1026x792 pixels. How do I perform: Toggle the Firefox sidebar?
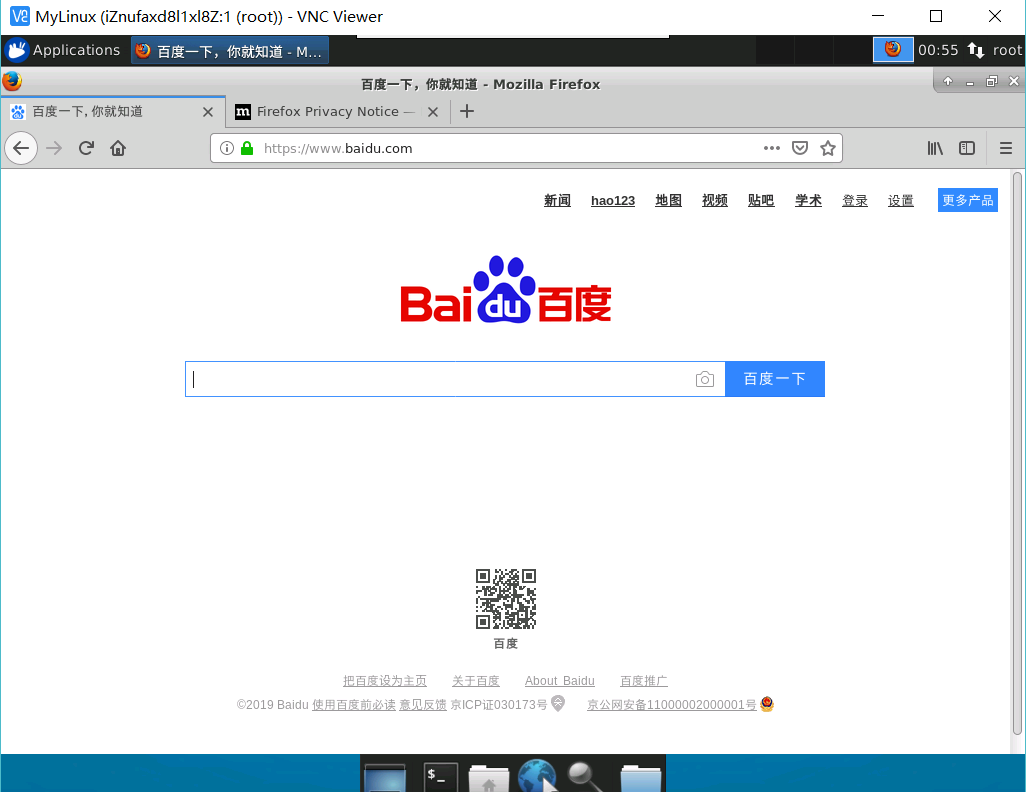click(x=966, y=147)
